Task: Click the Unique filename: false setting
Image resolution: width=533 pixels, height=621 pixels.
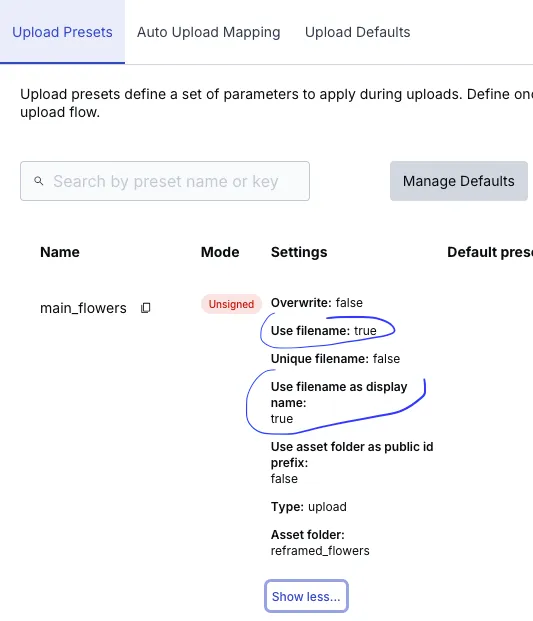Action: [335, 359]
